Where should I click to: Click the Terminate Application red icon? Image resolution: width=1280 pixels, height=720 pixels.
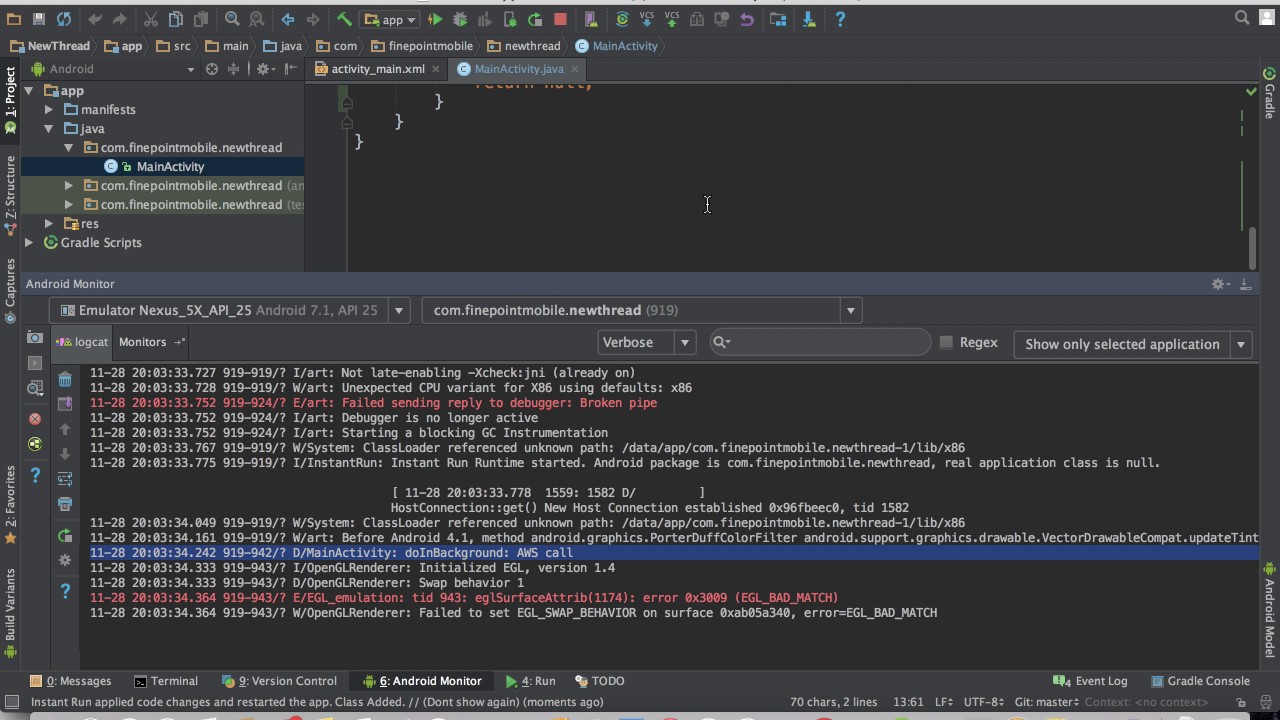35,419
